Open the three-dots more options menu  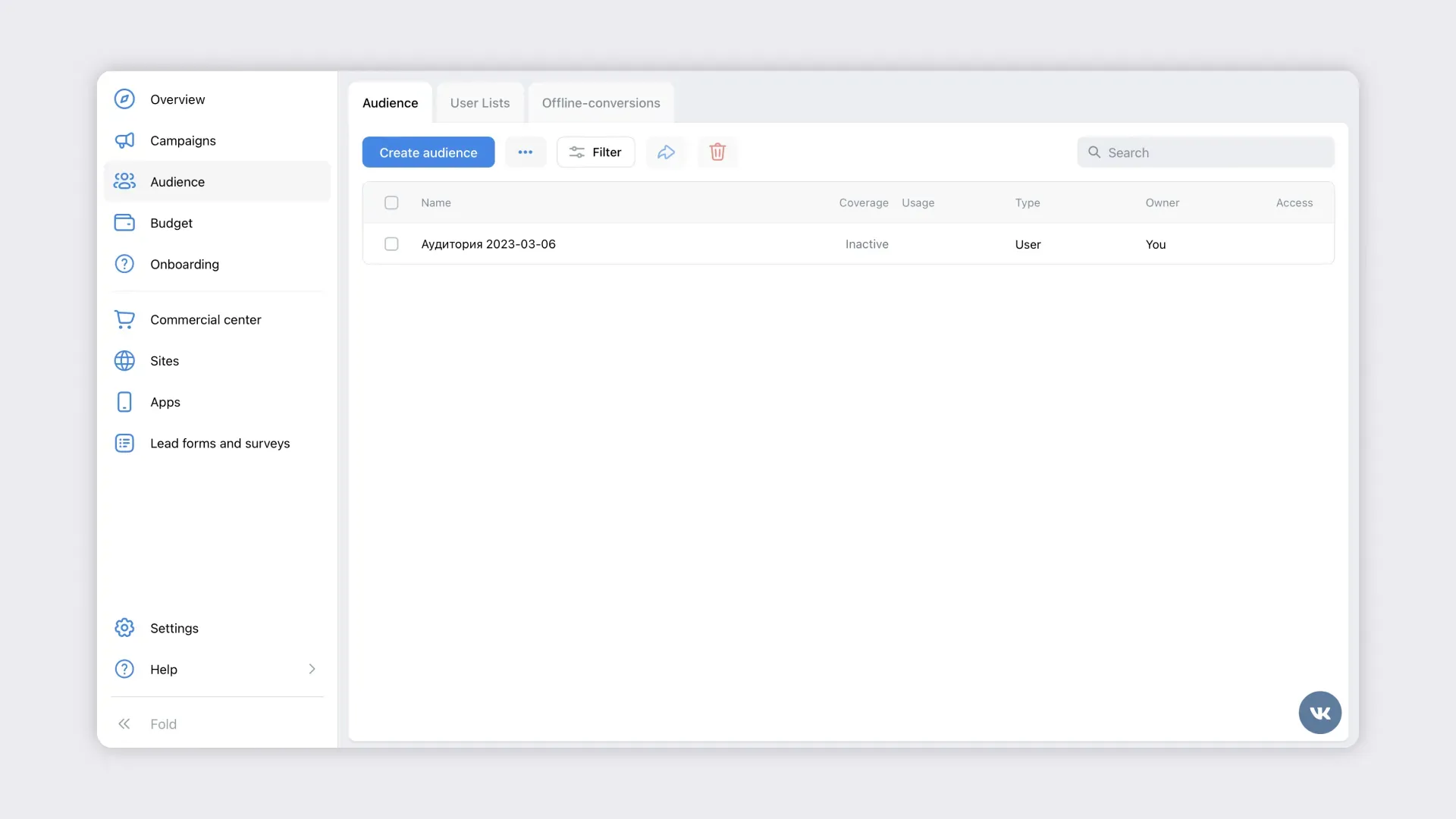(526, 152)
